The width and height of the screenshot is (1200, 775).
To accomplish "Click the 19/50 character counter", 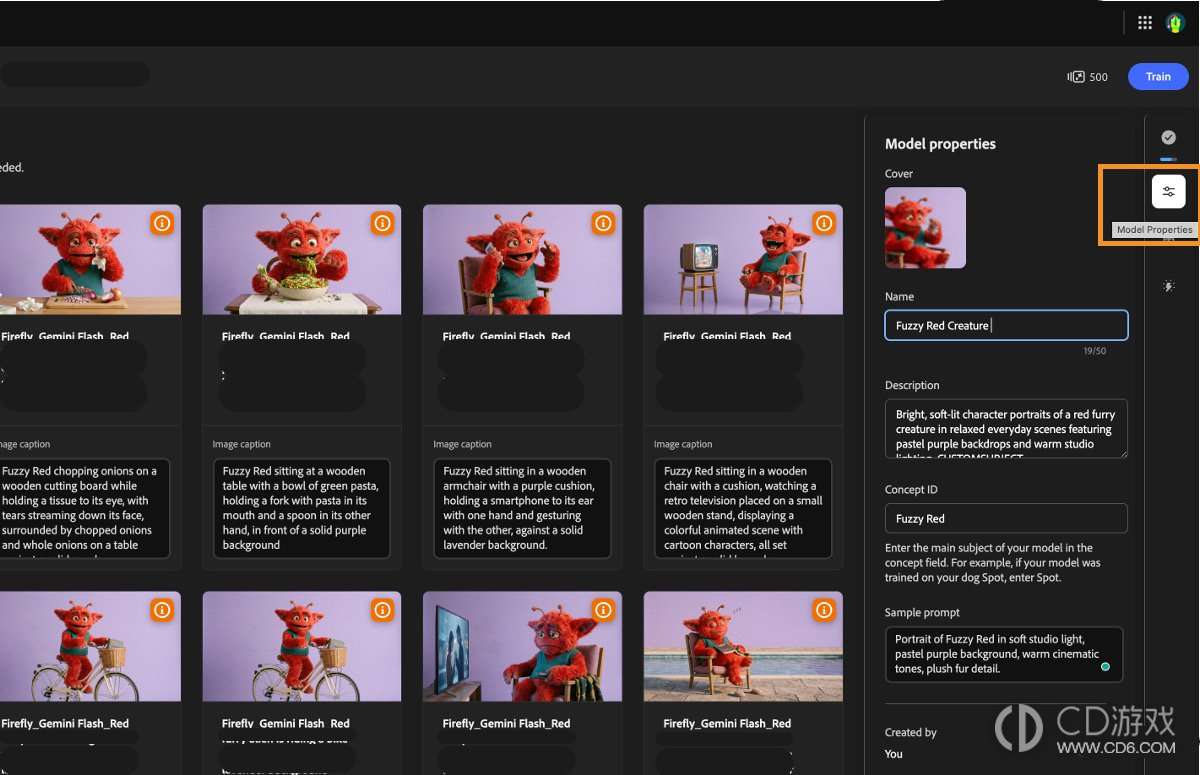I will click(x=1095, y=351).
